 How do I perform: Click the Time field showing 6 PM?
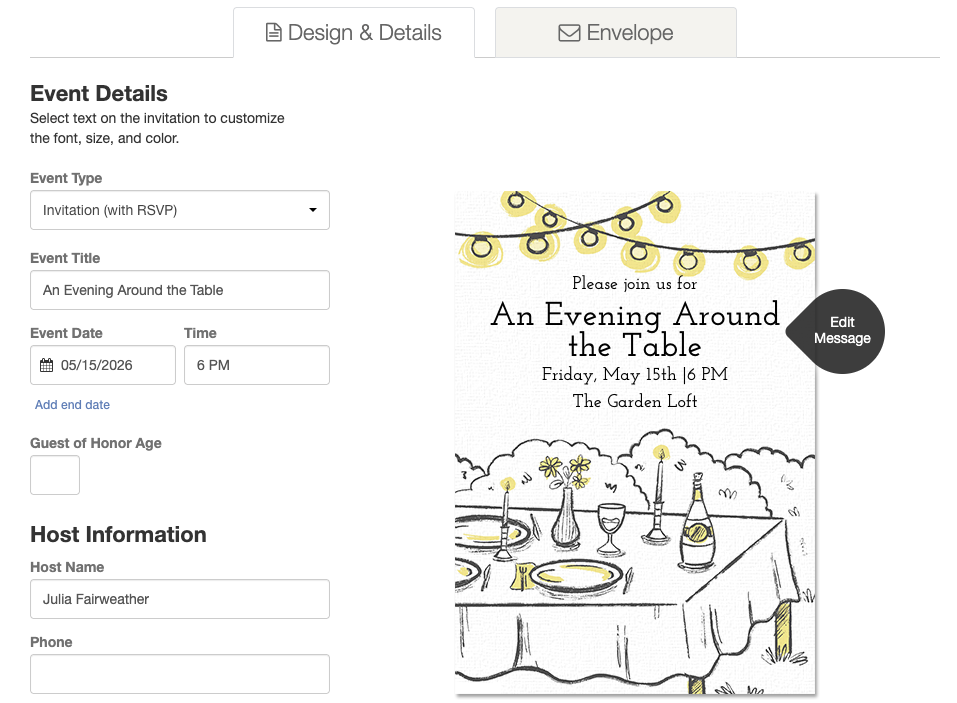(x=256, y=365)
